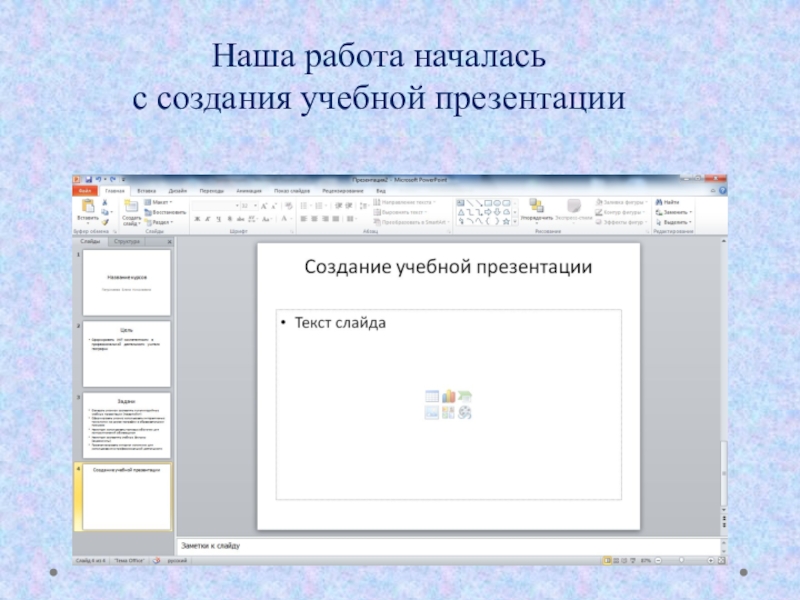Click the Экспресс-стили (Quick Styles) icon
This screenshot has width=800, height=600.
coord(574,207)
